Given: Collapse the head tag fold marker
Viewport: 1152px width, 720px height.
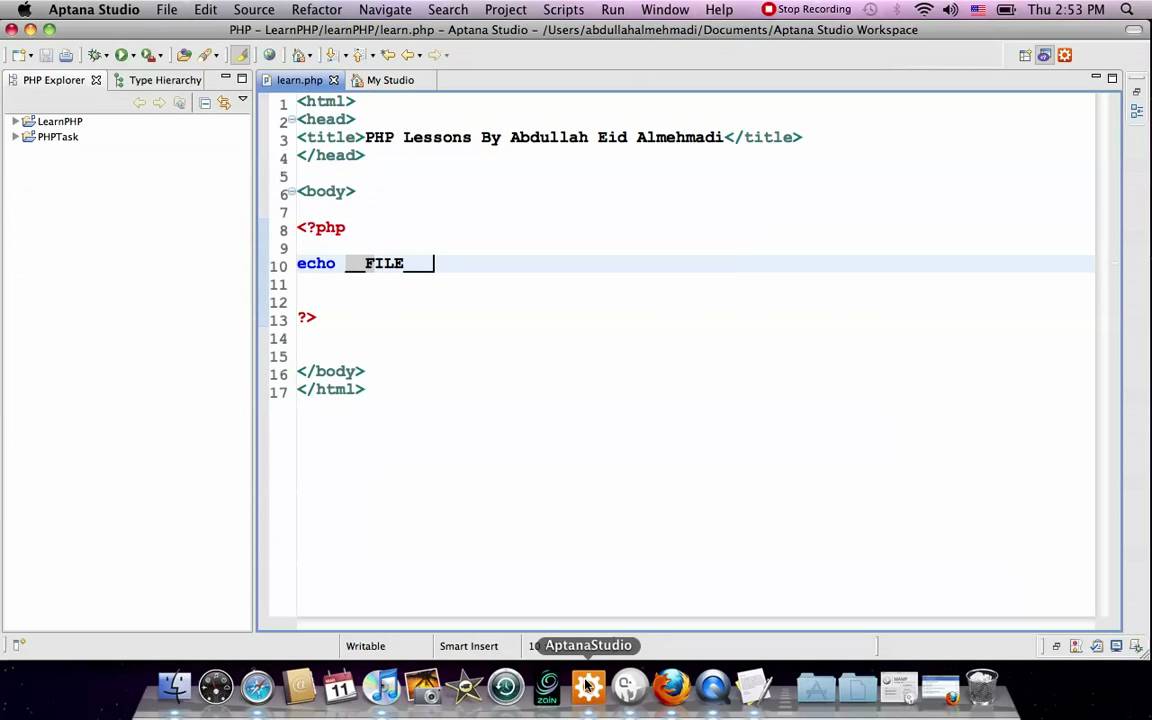Looking at the screenshot, I should click(292, 119).
